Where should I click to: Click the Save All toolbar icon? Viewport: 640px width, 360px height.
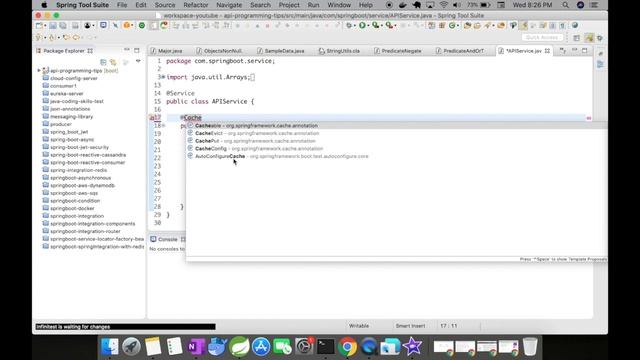click(x=63, y=26)
